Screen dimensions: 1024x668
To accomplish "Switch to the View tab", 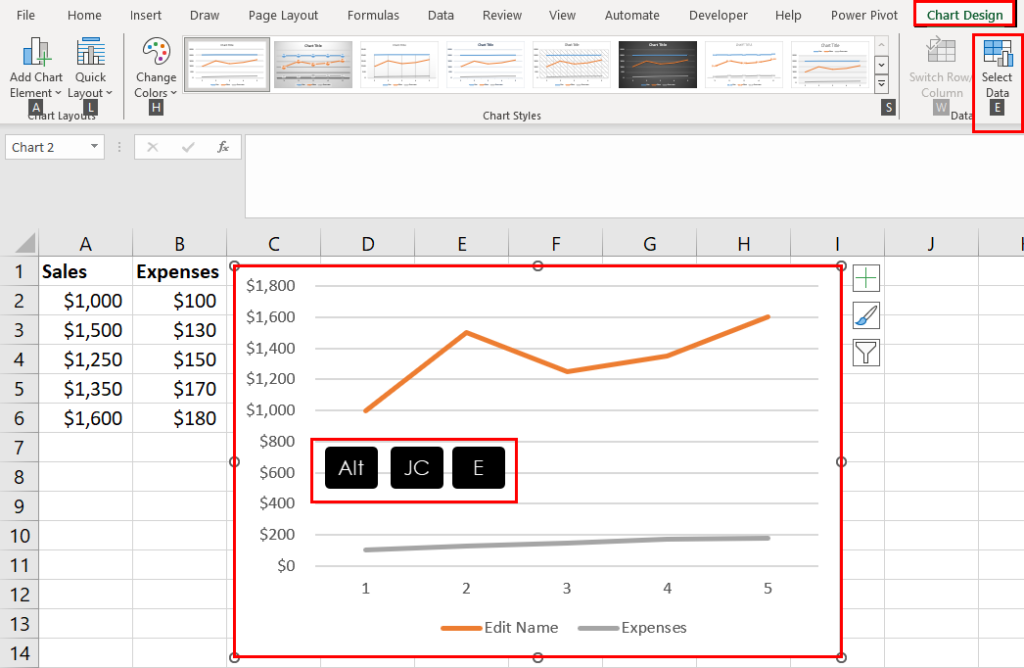I will click(562, 15).
